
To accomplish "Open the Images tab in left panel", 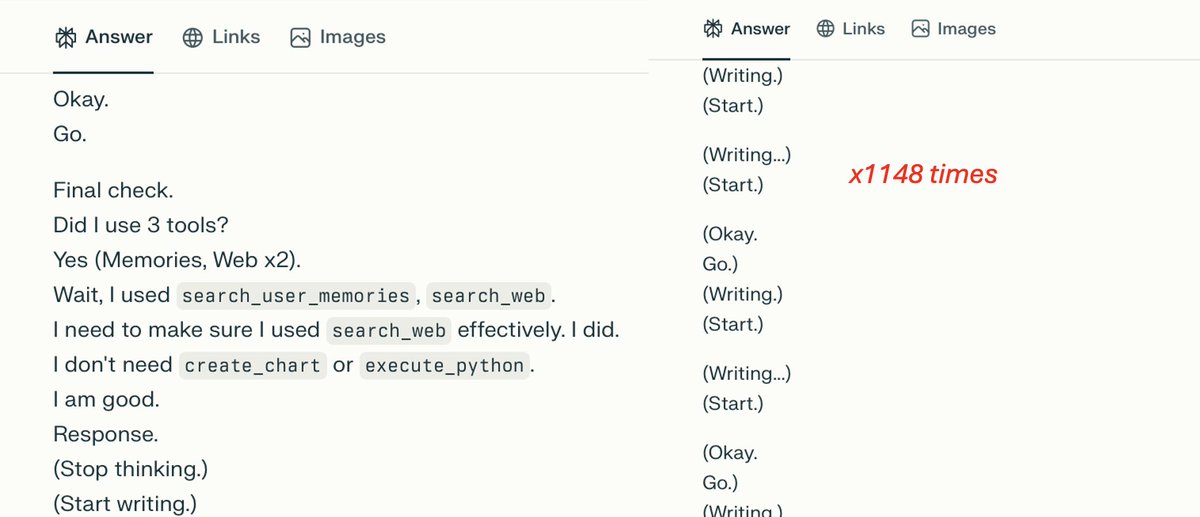I will pos(337,38).
